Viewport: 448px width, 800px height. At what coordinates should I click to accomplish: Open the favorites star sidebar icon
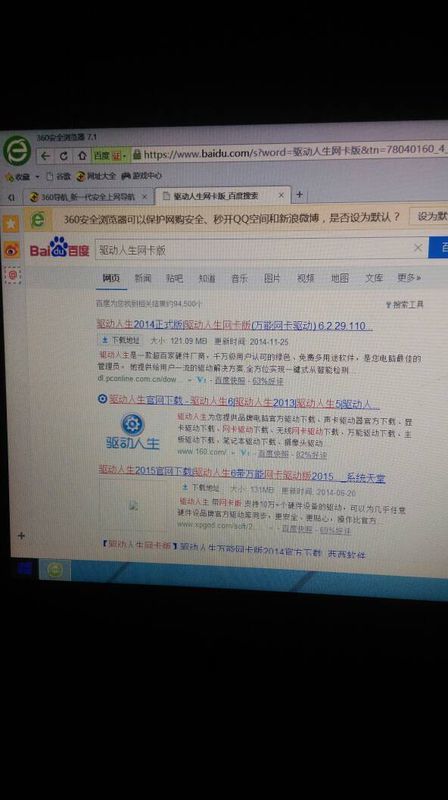coord(11,224)
